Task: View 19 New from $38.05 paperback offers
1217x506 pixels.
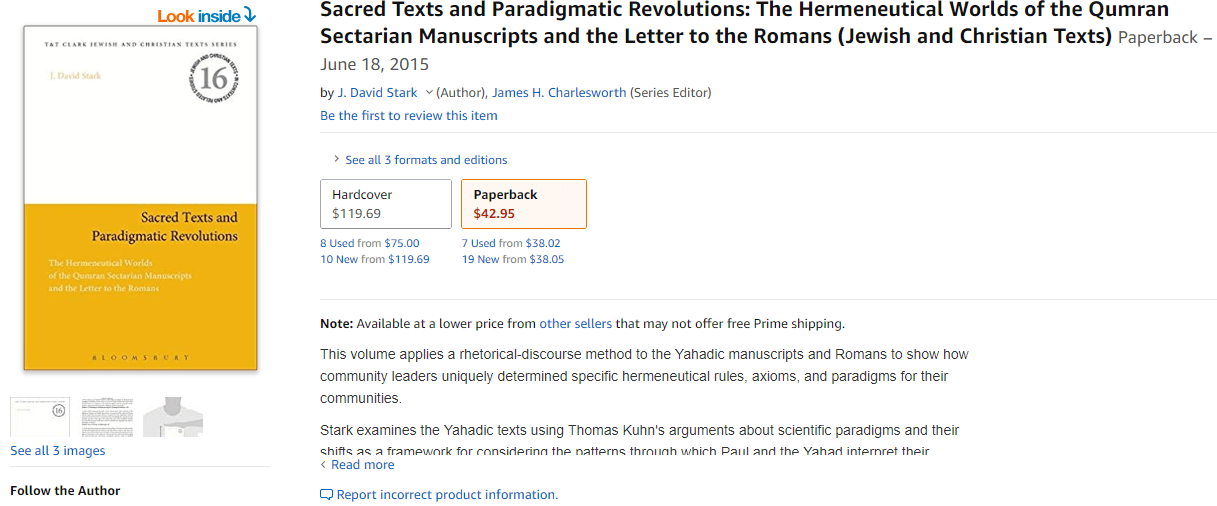Action: [512, 259]
